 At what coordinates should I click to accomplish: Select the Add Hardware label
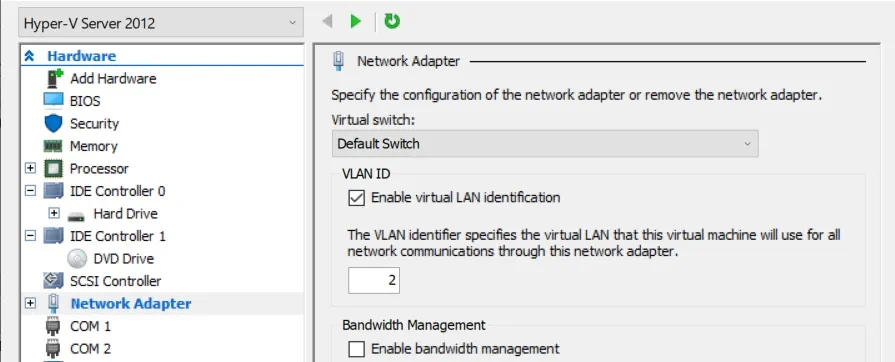[x=113, y=78]
